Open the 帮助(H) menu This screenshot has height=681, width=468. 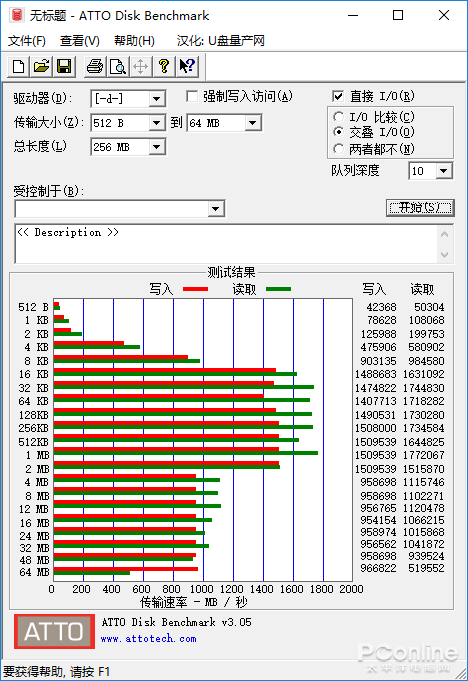coord(134,41)
